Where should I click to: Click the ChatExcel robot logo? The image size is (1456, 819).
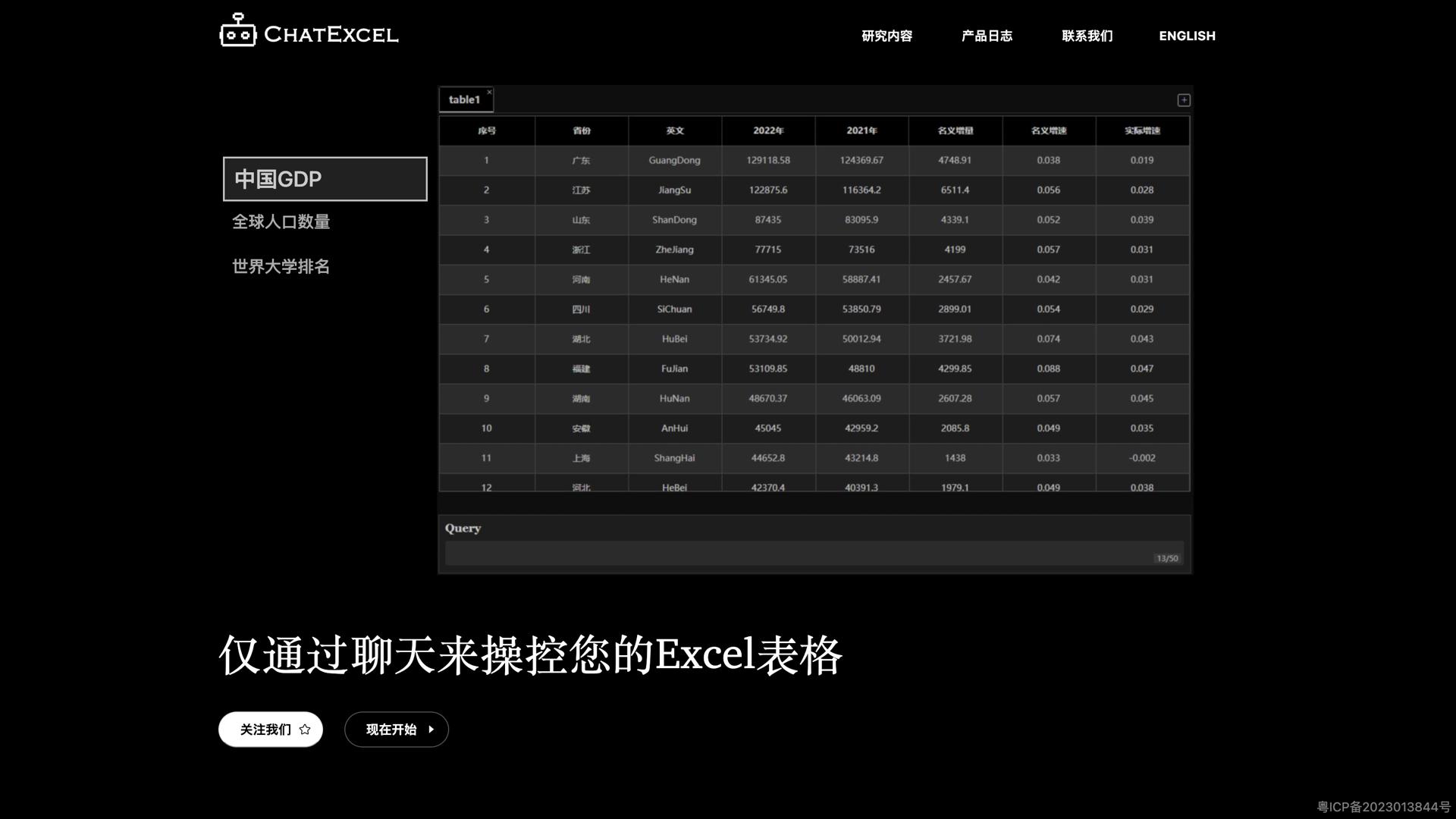(x=237, y=32)
